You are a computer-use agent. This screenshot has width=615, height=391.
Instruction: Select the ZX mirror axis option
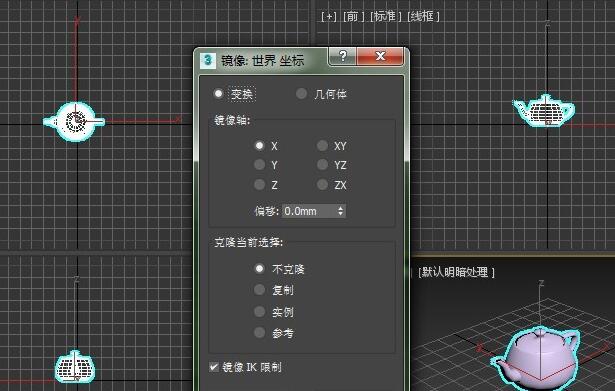[x=322, y=184]
